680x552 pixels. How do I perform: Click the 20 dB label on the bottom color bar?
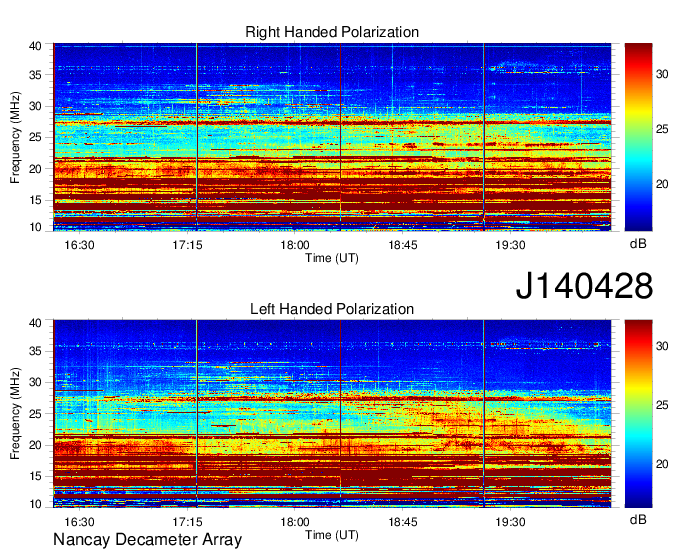[662, 464]
